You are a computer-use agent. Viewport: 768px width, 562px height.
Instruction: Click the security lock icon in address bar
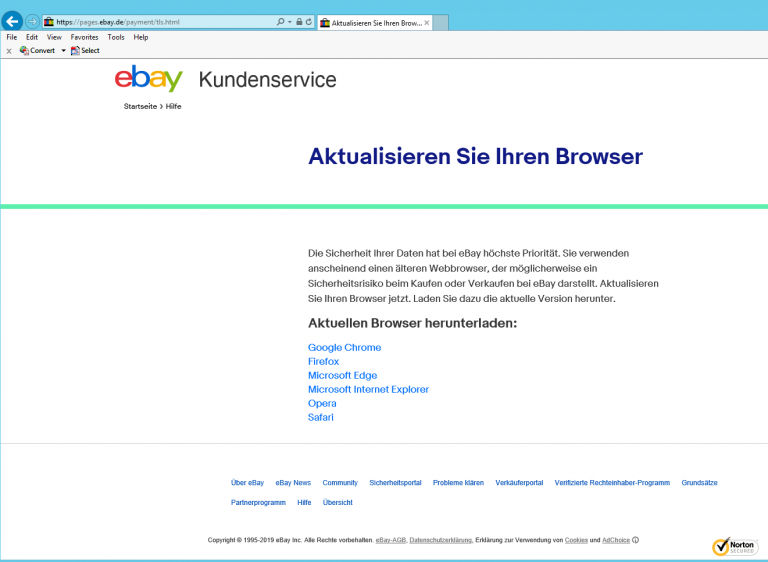coord(299,22)
